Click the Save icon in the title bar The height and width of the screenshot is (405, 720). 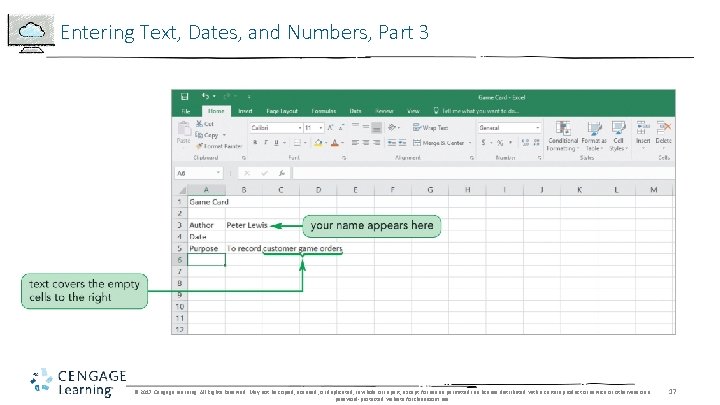[x=185, y=96]
